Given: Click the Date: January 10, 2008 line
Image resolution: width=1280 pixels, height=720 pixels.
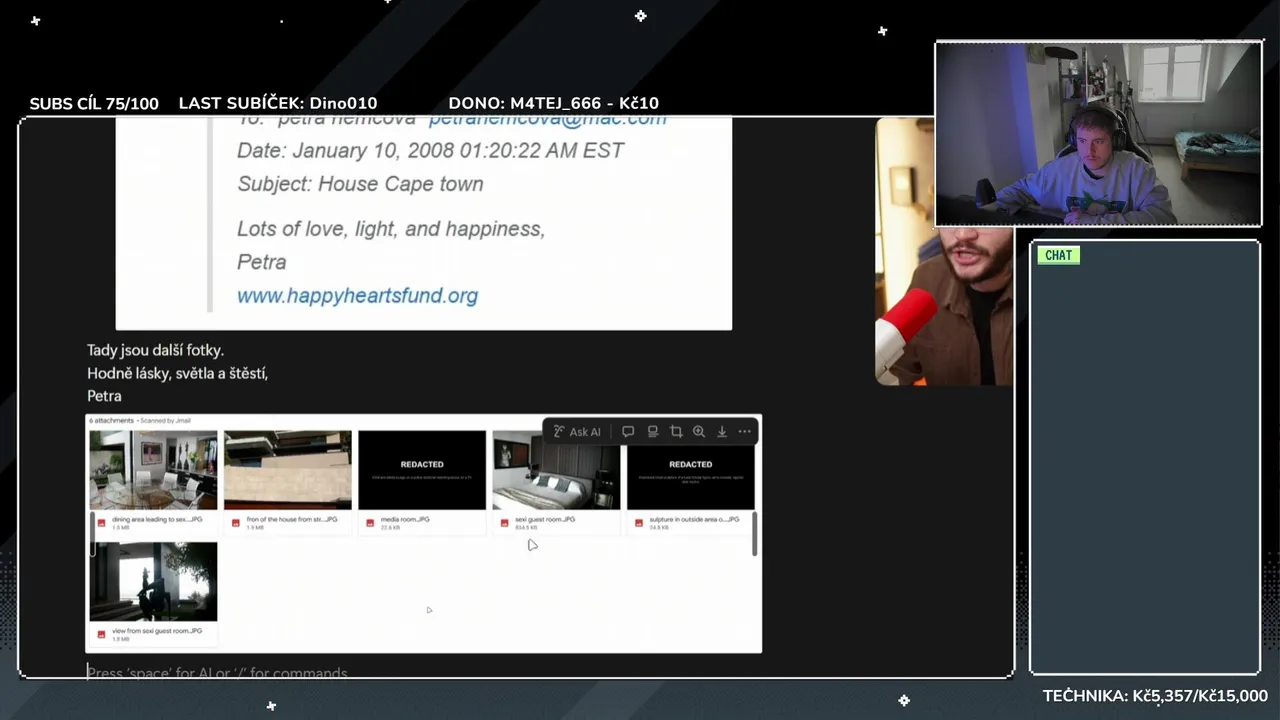Looking at the screenshot, I should [x=430, y=150].
